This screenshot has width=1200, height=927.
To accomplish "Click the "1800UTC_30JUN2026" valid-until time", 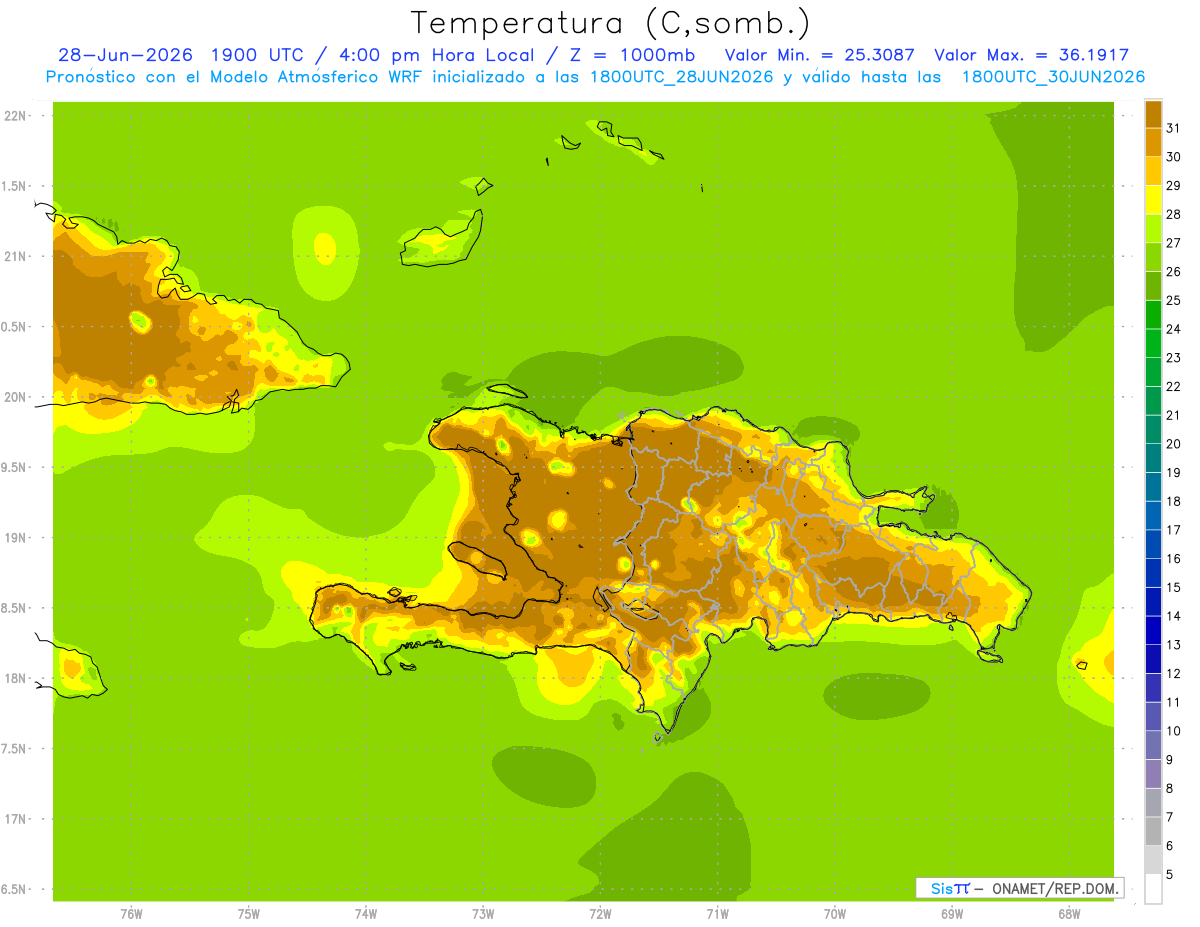I will (1053, 77).
